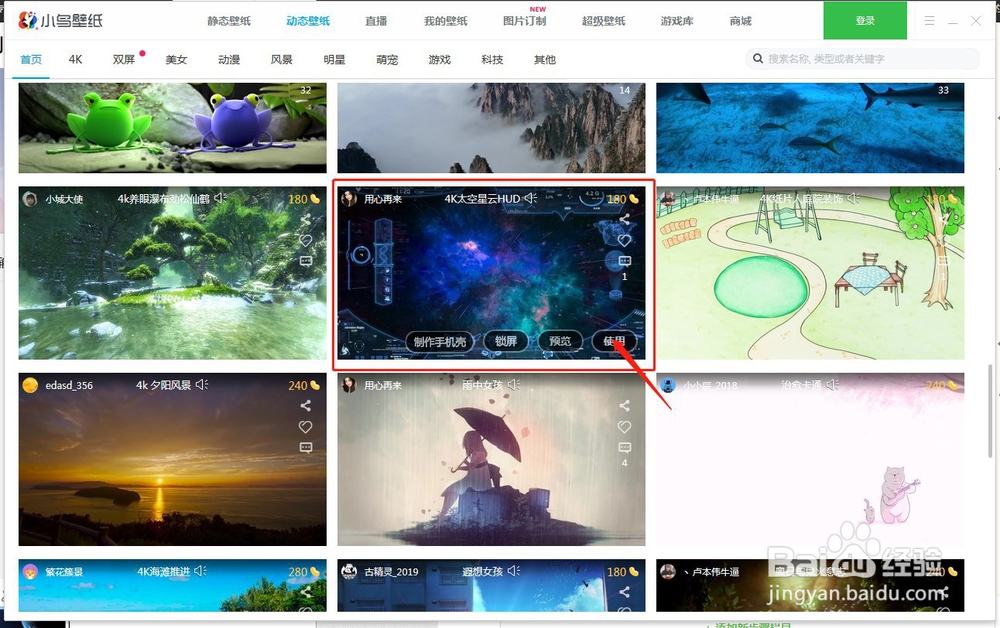1000x628 pixels.
Task: Toggle sound icon on 遐想女孩 card
Action: 513,571
